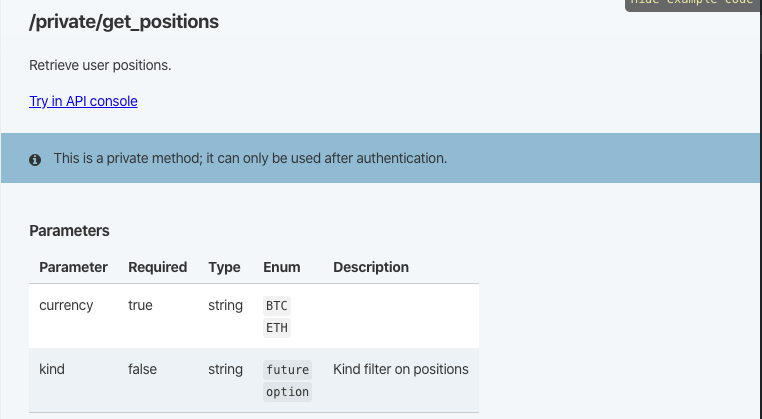762x419 pixels.
Task: Open the Try in API console link
Action: (x=83, y=101)
